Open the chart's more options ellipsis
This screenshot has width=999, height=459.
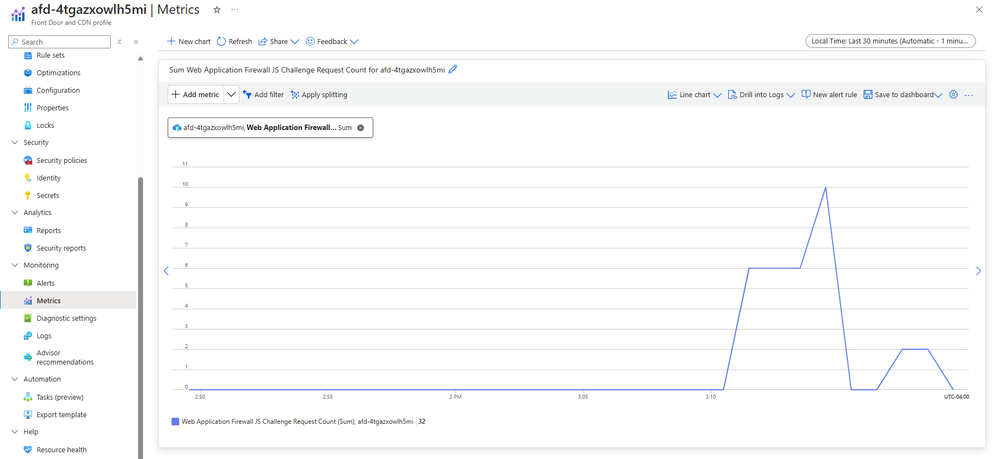969,95
